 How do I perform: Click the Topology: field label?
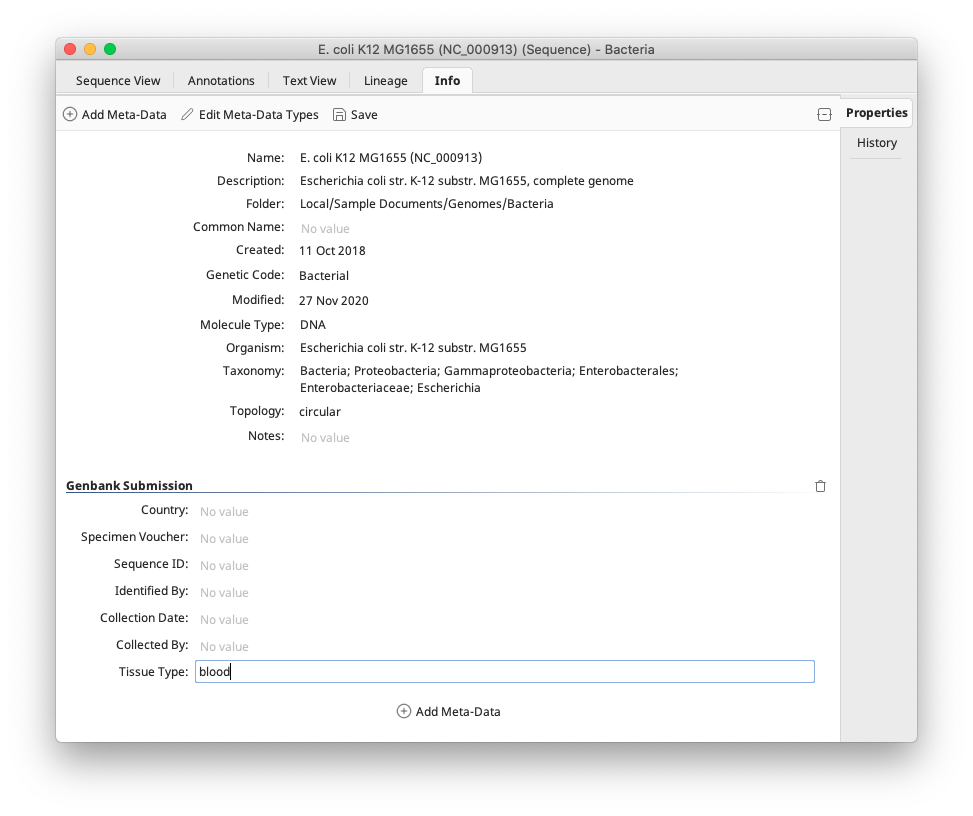click(x=257, y=411)
